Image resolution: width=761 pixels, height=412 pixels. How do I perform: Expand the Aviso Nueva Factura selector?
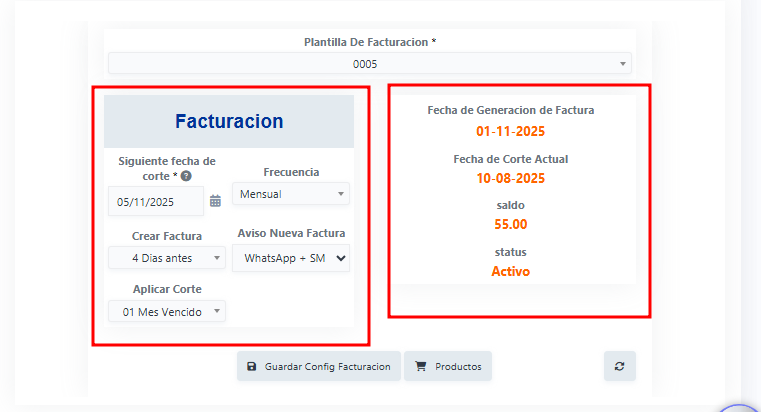(291, 258)
